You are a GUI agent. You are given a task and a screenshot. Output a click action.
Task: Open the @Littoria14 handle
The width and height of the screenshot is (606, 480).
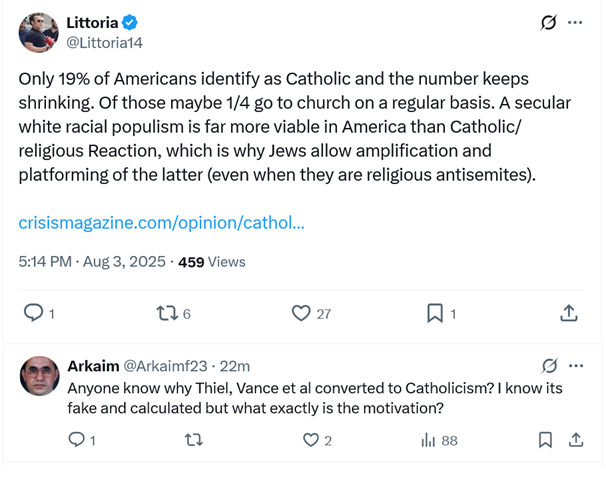[x=106, y=43]
